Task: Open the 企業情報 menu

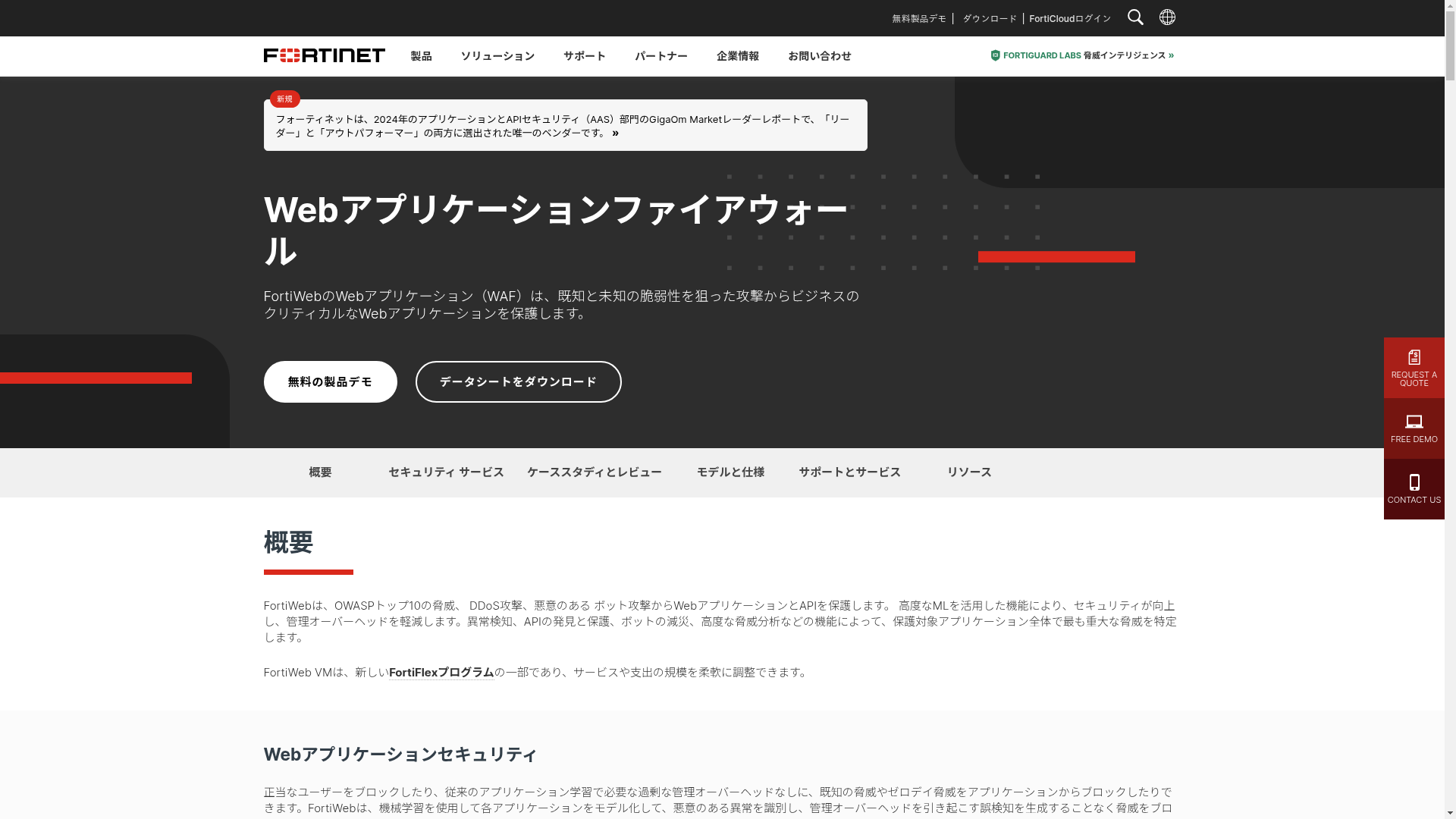Action: [738, 56]
